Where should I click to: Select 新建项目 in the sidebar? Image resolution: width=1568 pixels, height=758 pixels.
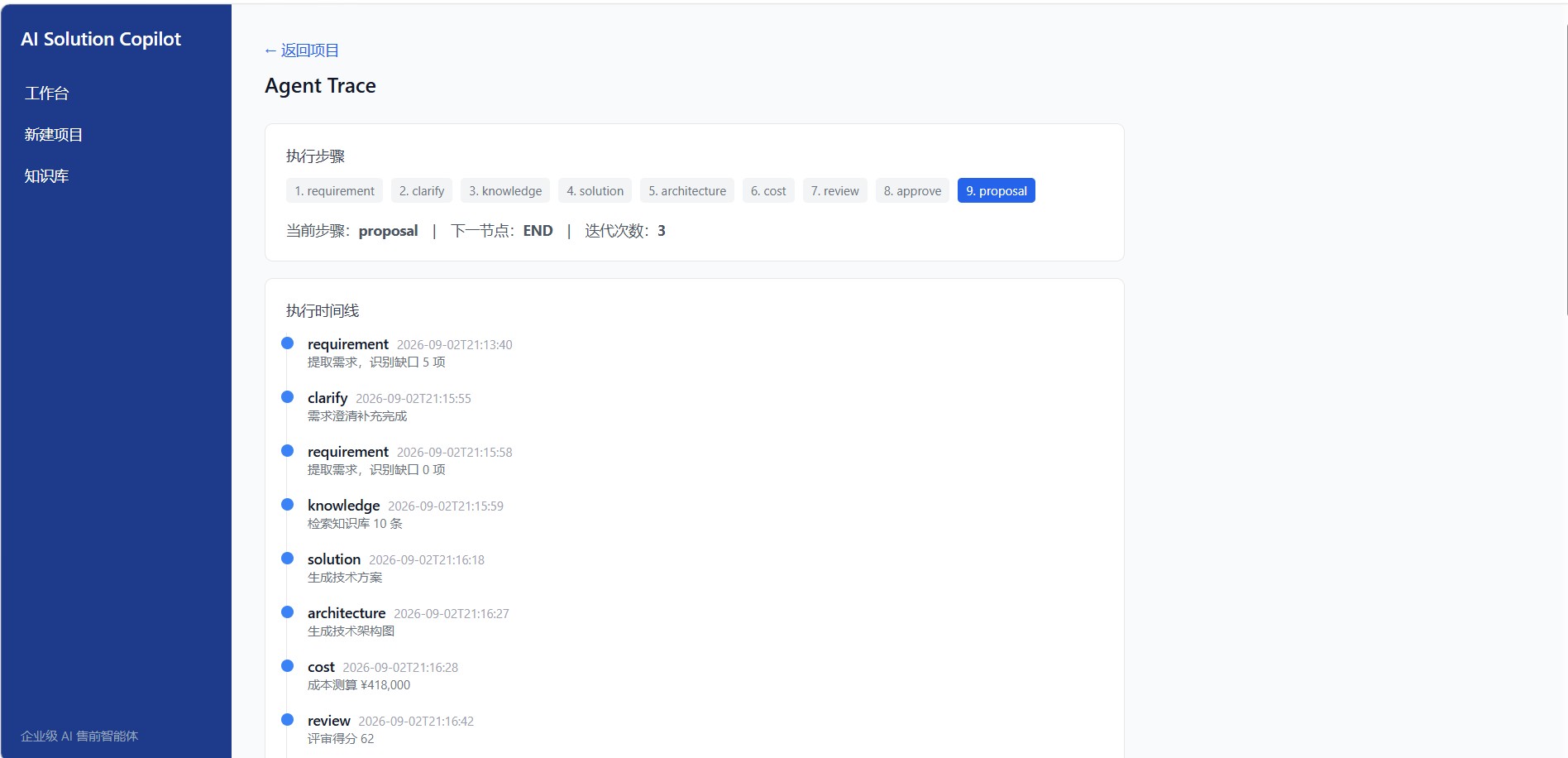(x=54, y=135)
